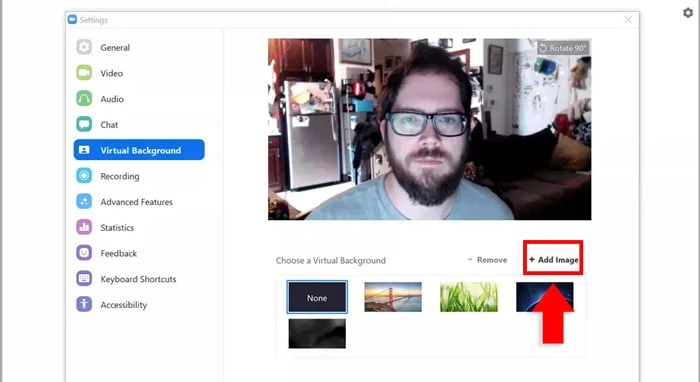Click the webcam video preview
Image resolution: width=700 pixels, height=382 pixels.
(x=429, y=129)
